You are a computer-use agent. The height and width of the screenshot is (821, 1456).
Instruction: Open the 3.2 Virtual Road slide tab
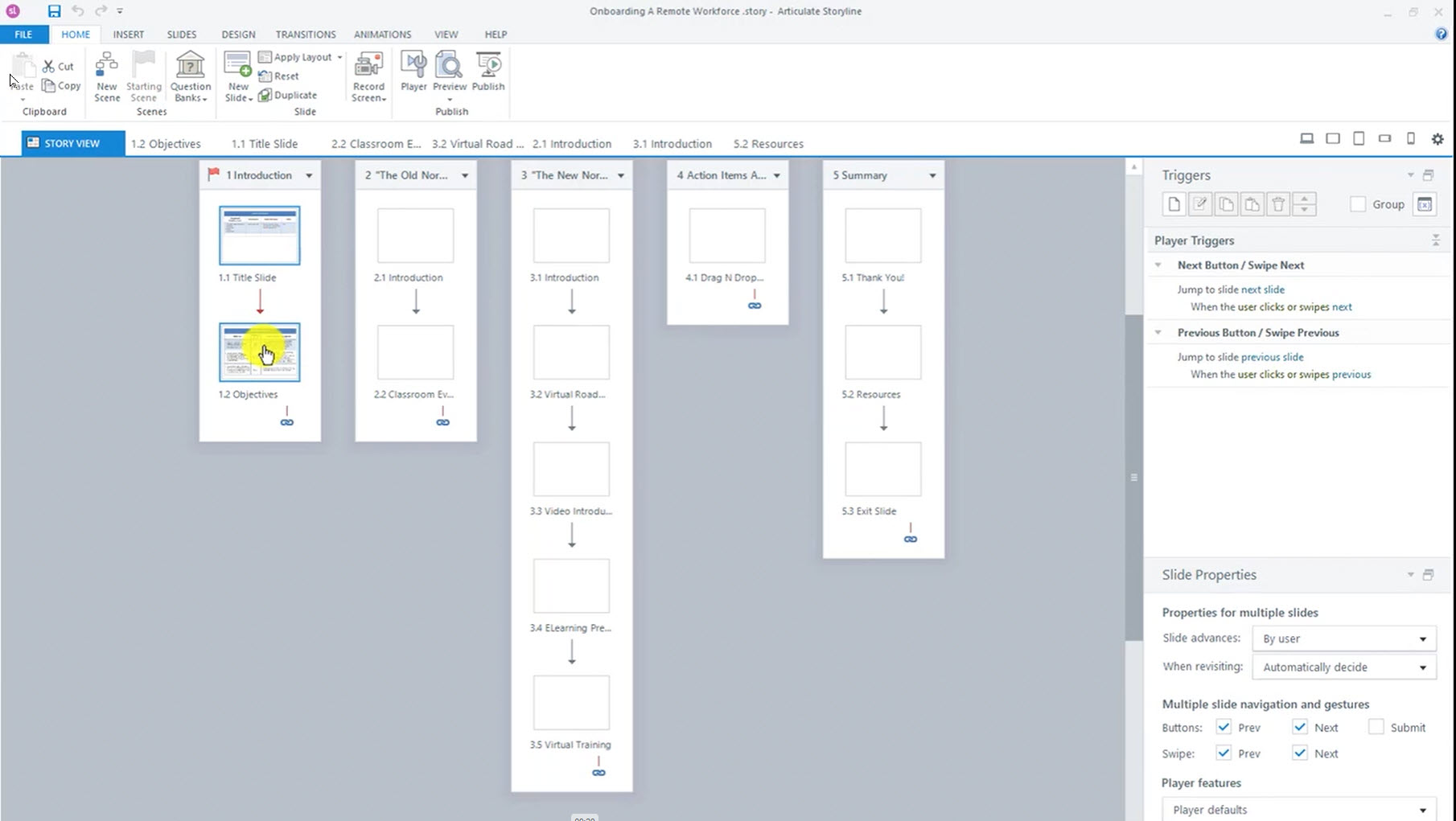click(x=477, y=144)
